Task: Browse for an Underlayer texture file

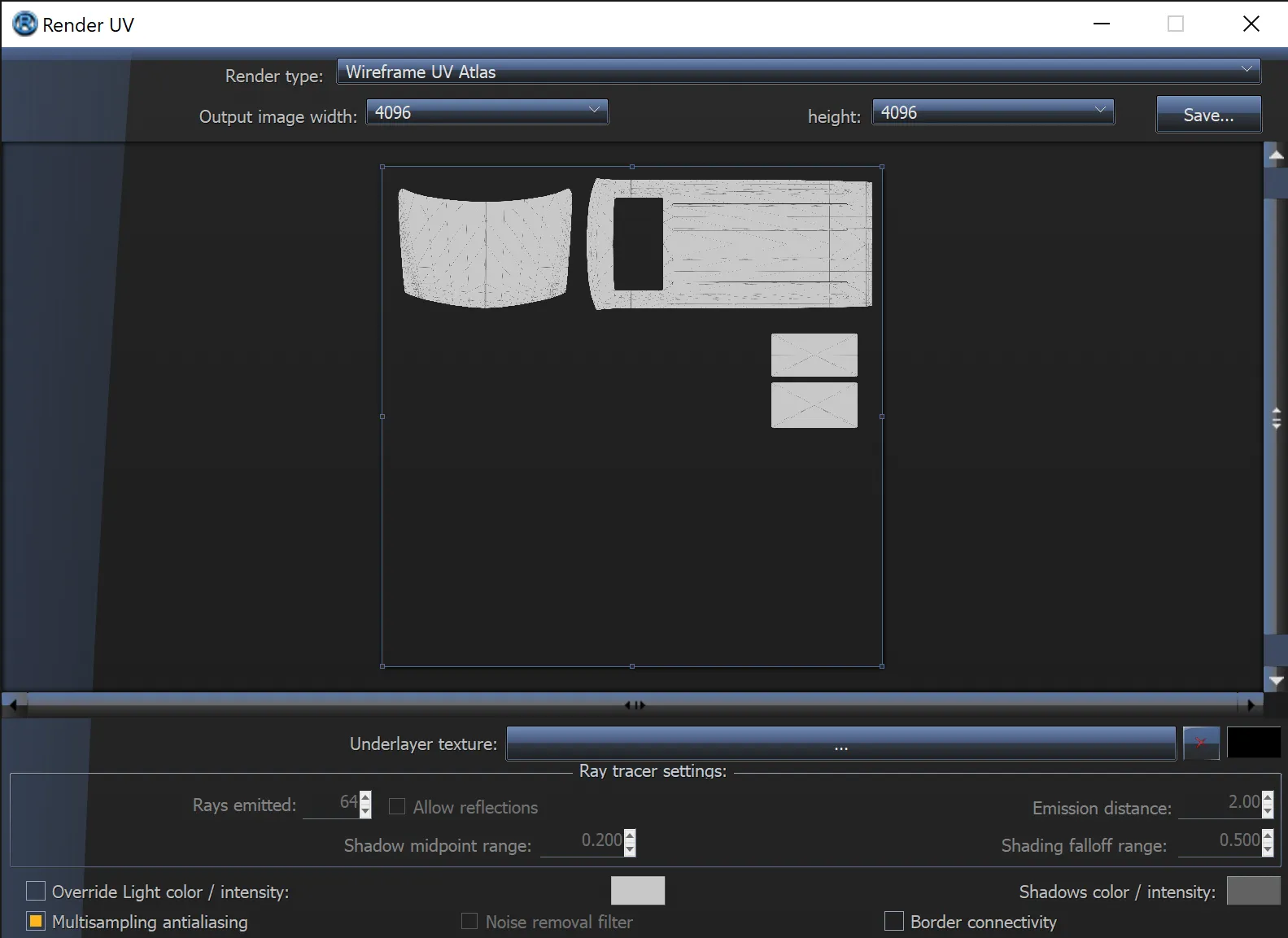Action: [840, 744]
